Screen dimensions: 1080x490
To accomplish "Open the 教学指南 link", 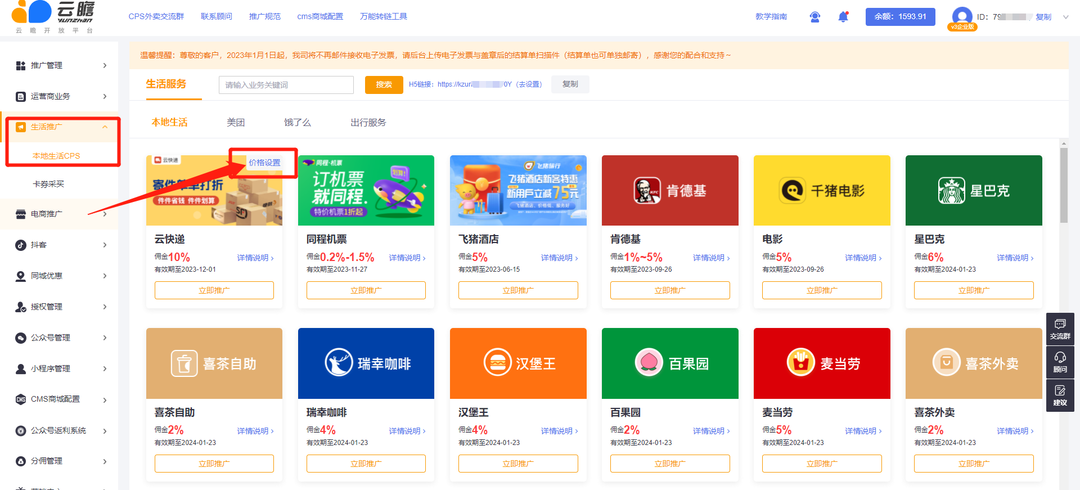I will pos(771,17).
